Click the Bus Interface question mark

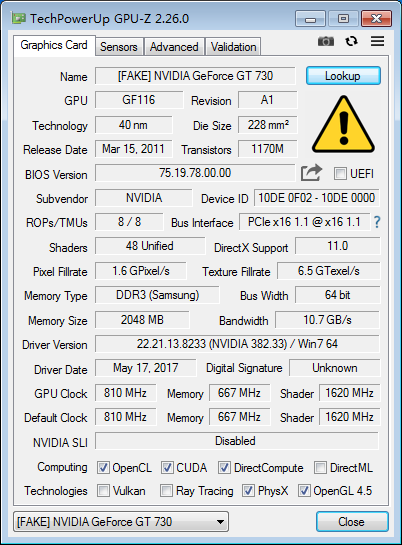[x=377, y=222]
